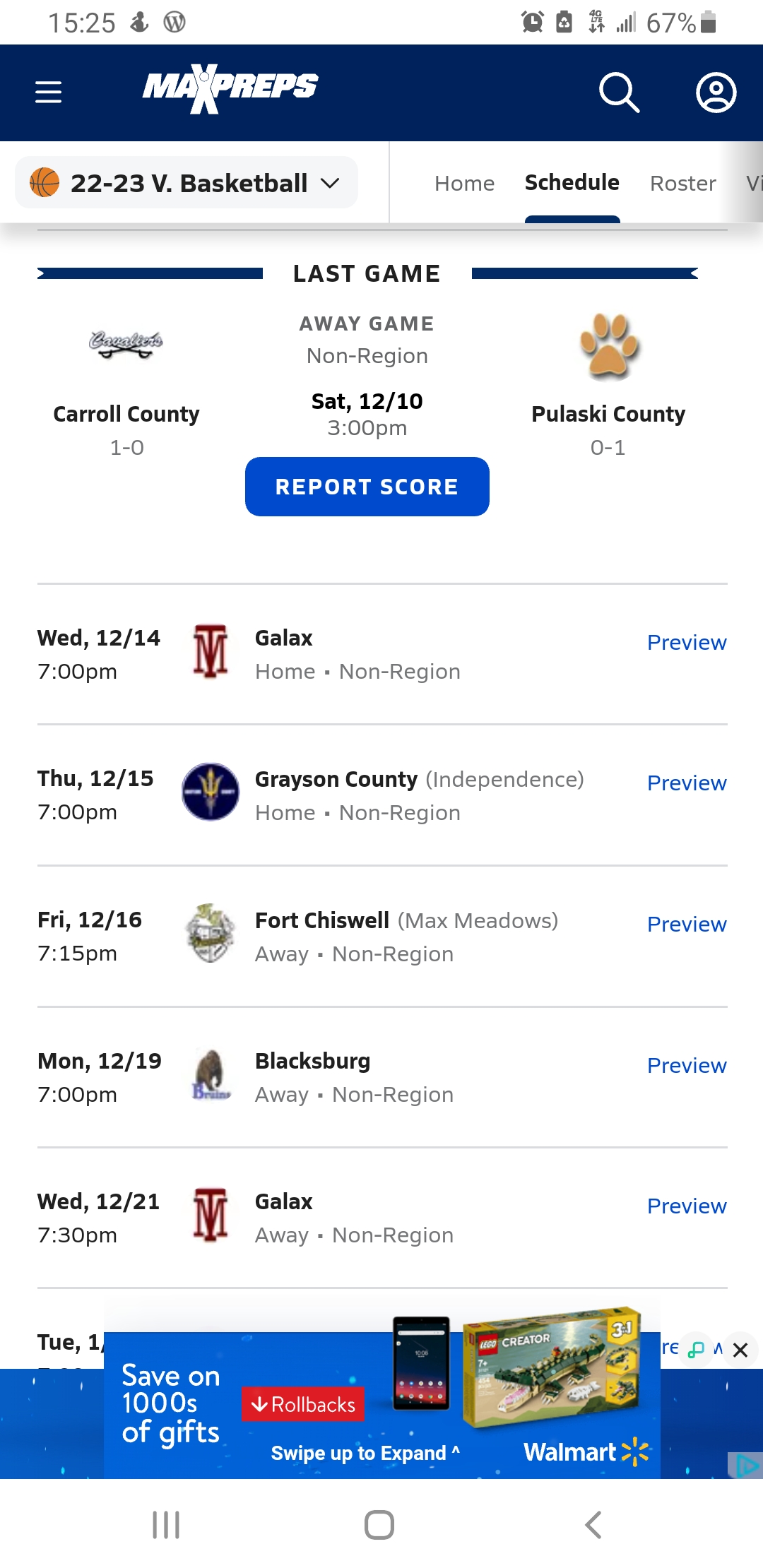Tap the Grayson County team logo
This screenshot has height=1568, width=763.
[211, 792]
